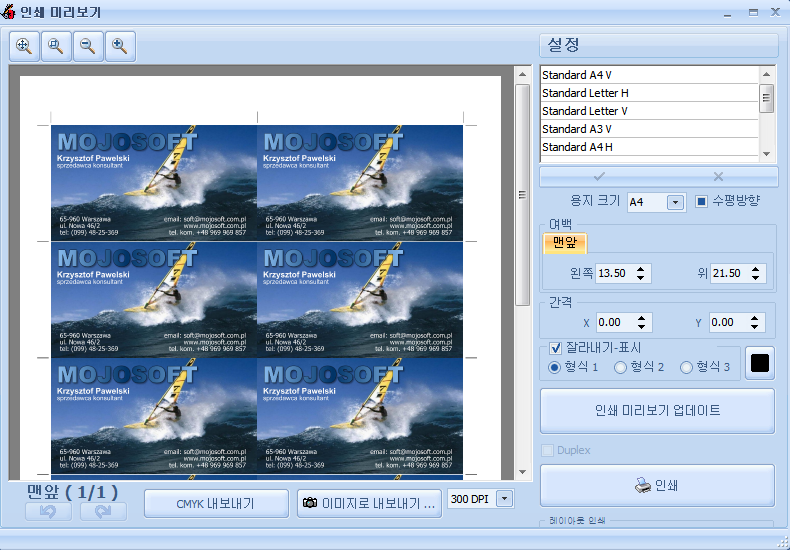Image resolution: width=790 pixels, height=550 pixels.
Task: Select the 형식 2 radio button
Action: point(620,367)
